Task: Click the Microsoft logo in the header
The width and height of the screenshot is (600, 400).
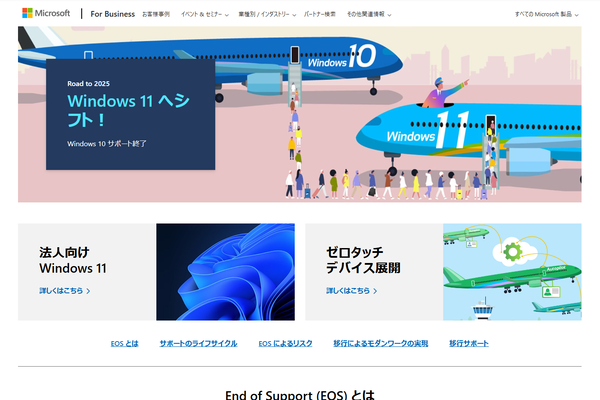Action: 46,13
